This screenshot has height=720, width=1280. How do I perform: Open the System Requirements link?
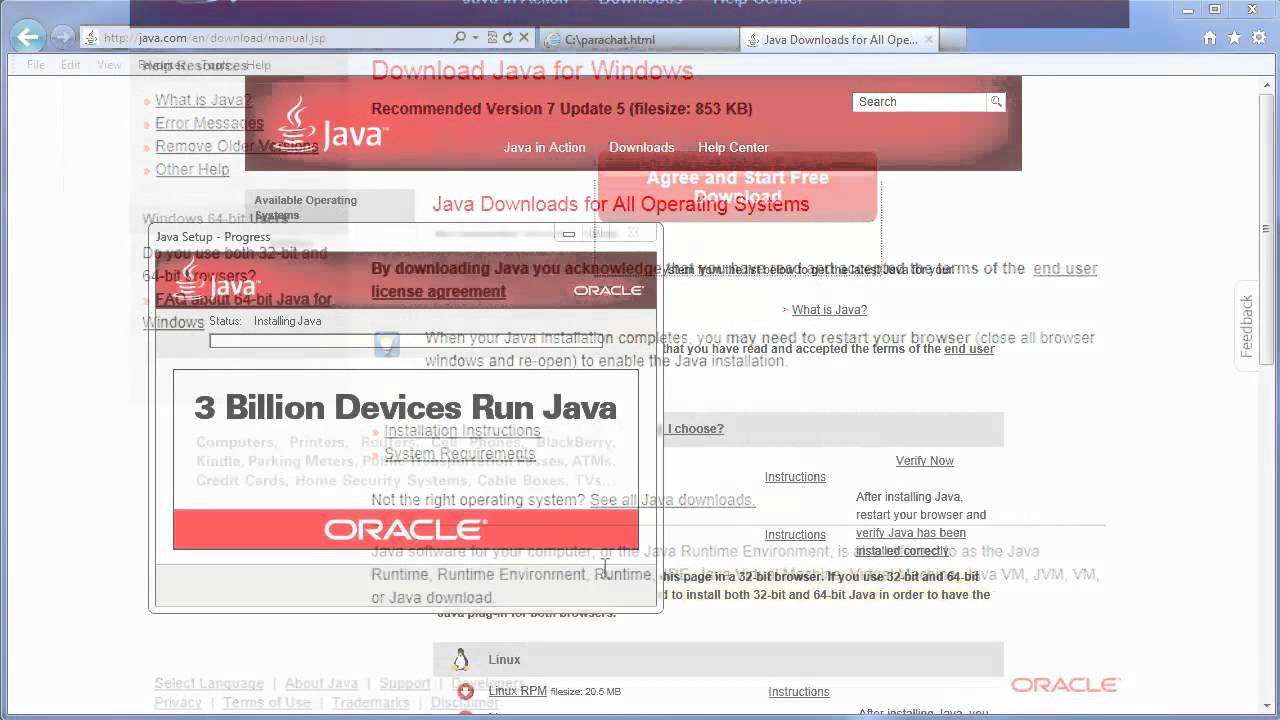[x=460, y=453]
